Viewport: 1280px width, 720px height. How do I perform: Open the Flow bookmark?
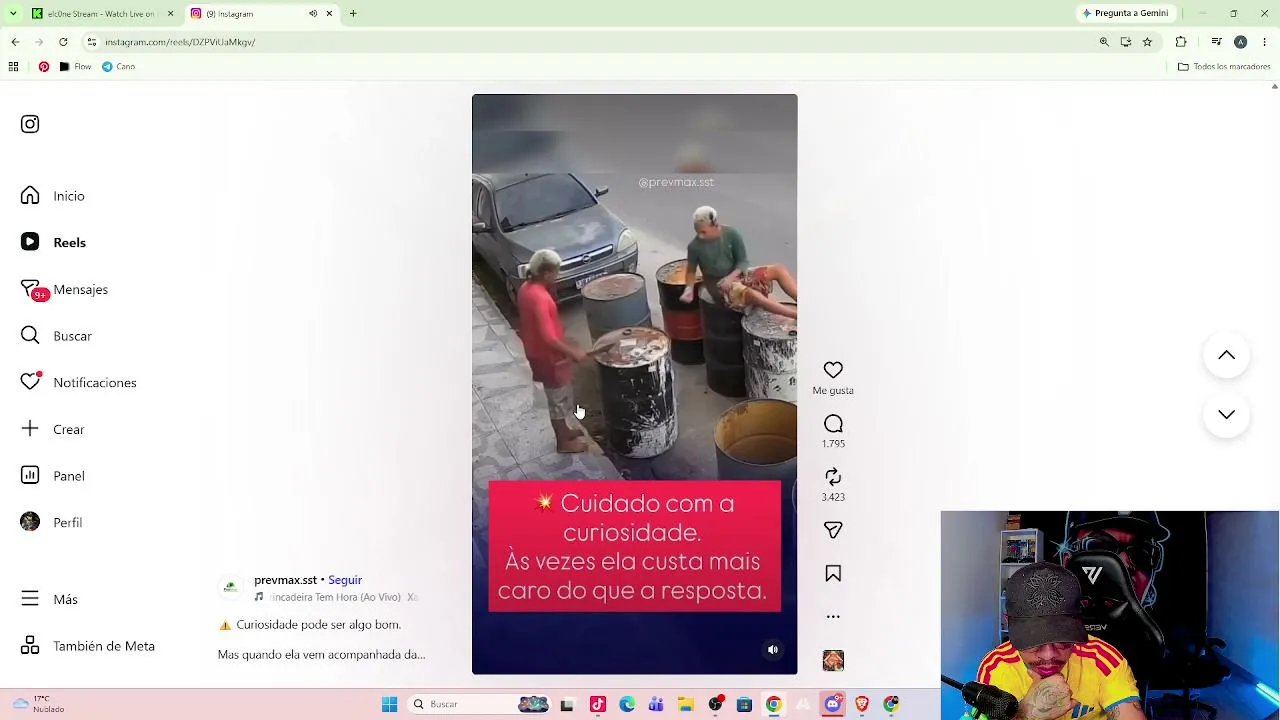pos(75,67)
